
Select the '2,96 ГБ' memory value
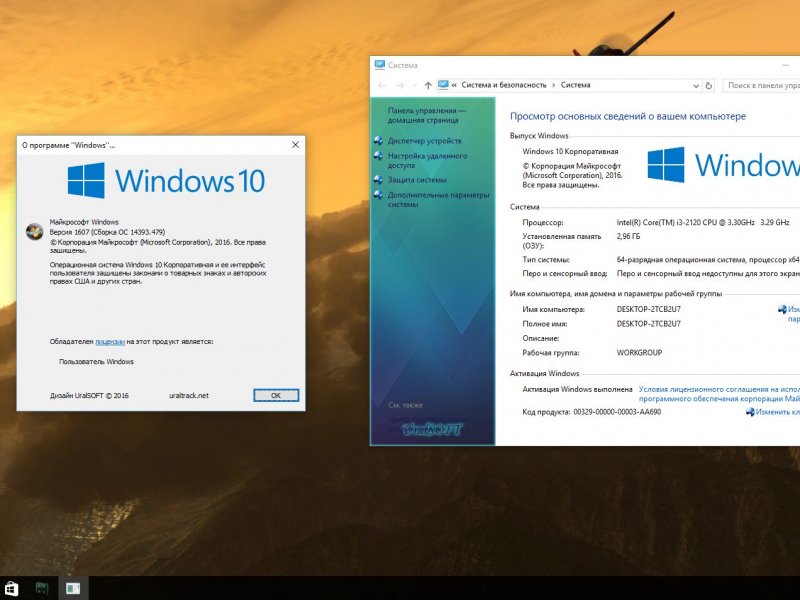click(x=628, y=237)
